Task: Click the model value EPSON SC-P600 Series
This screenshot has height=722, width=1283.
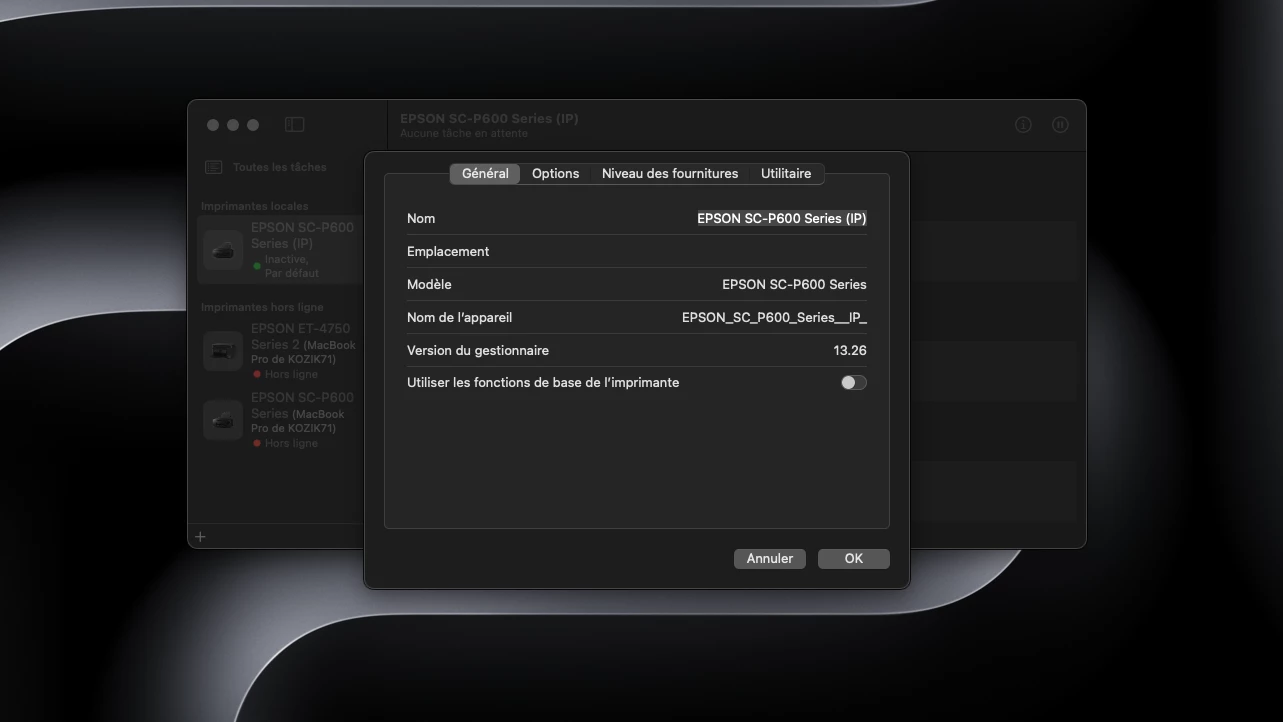Action: click(x=794, y=284)
